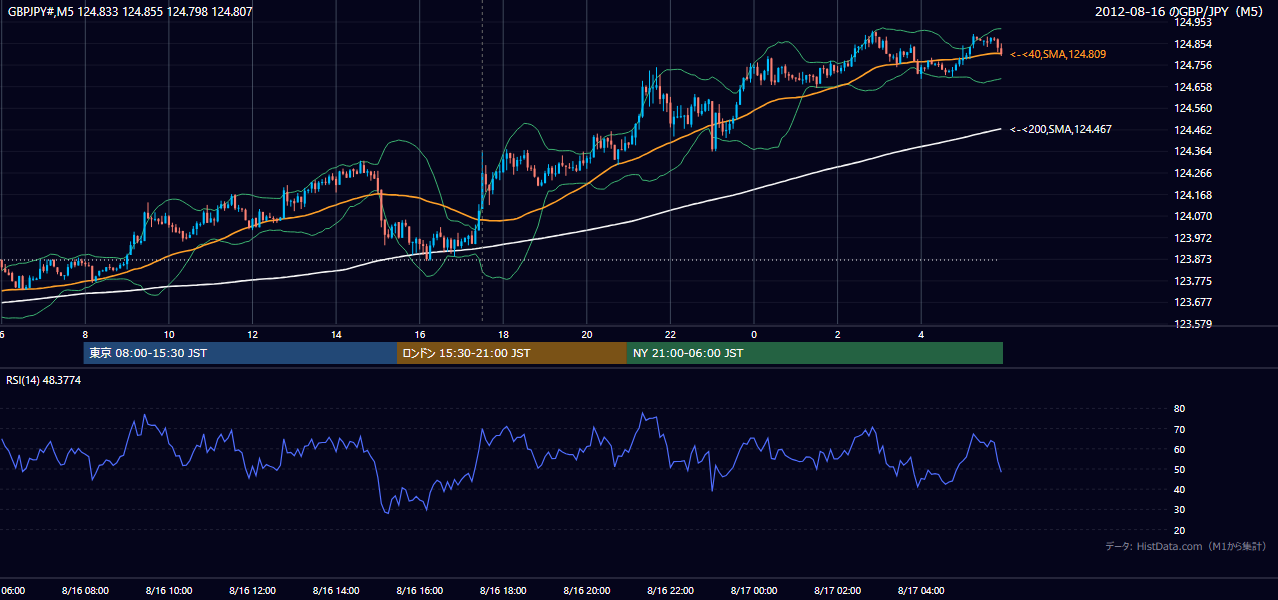Screen dimensions: 1278x600
Task: Click hour label 18 under the price chart
Action: pyautogui.click(x=503, y=334)
